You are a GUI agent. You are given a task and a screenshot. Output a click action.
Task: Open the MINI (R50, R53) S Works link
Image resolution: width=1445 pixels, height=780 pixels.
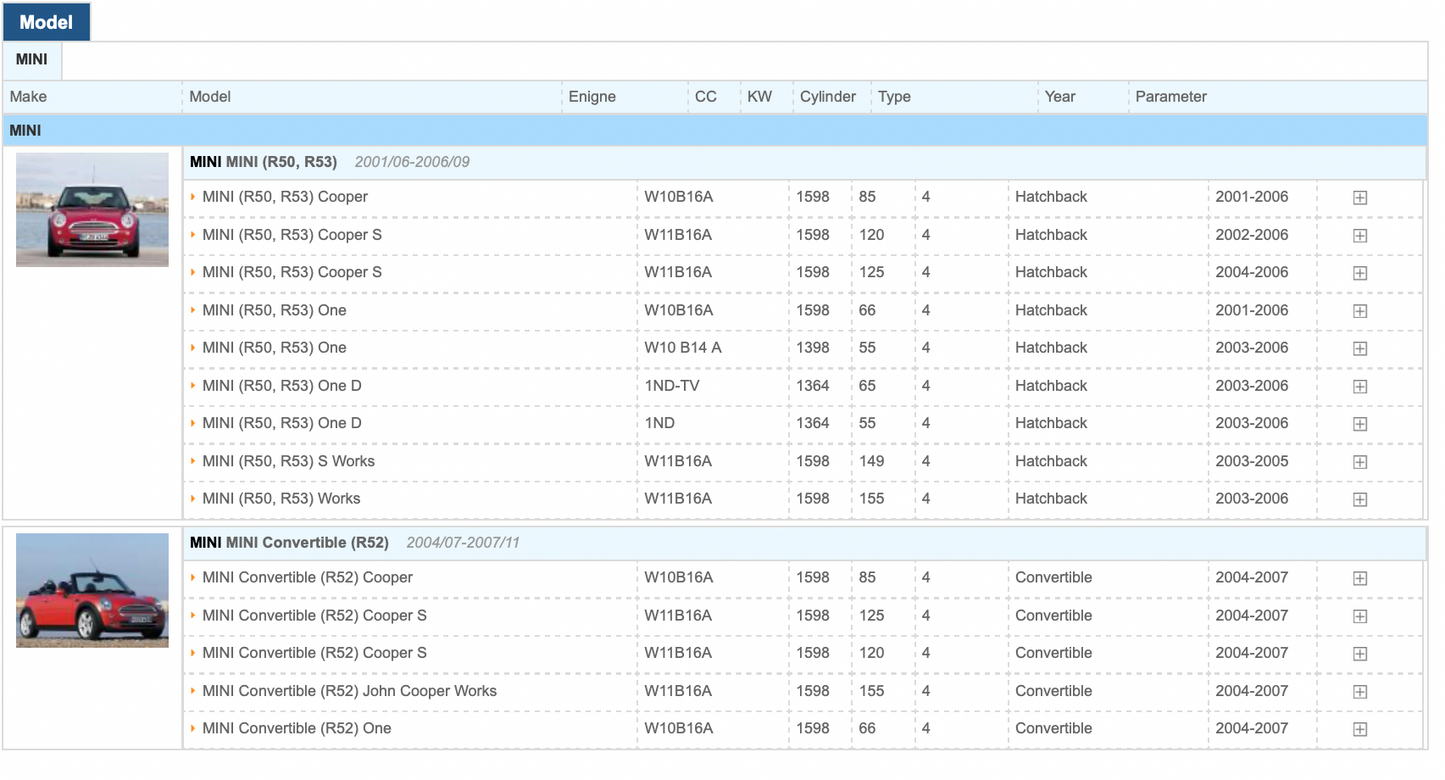288,461
